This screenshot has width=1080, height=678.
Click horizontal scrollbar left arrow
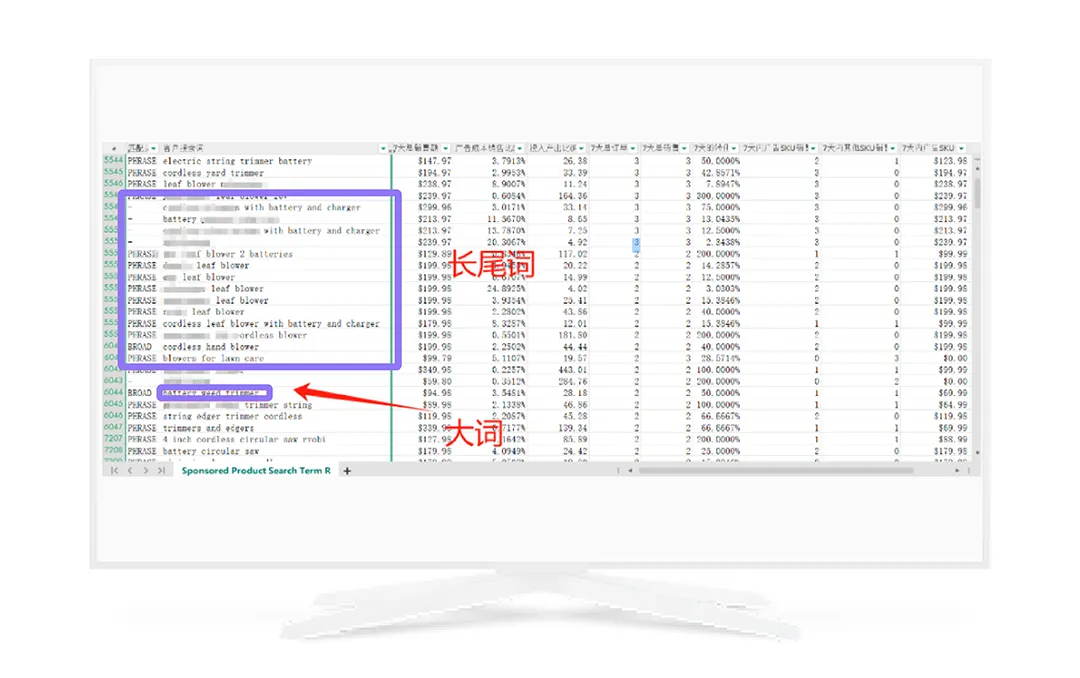click(630, 471)
